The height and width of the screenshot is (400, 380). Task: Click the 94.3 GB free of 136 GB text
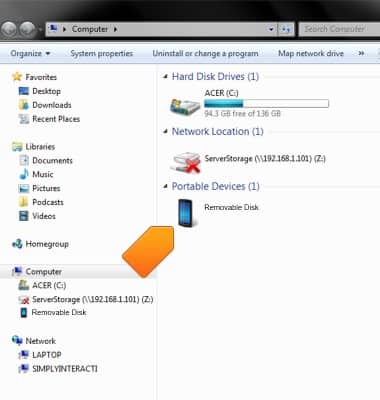tap(242, 114)
